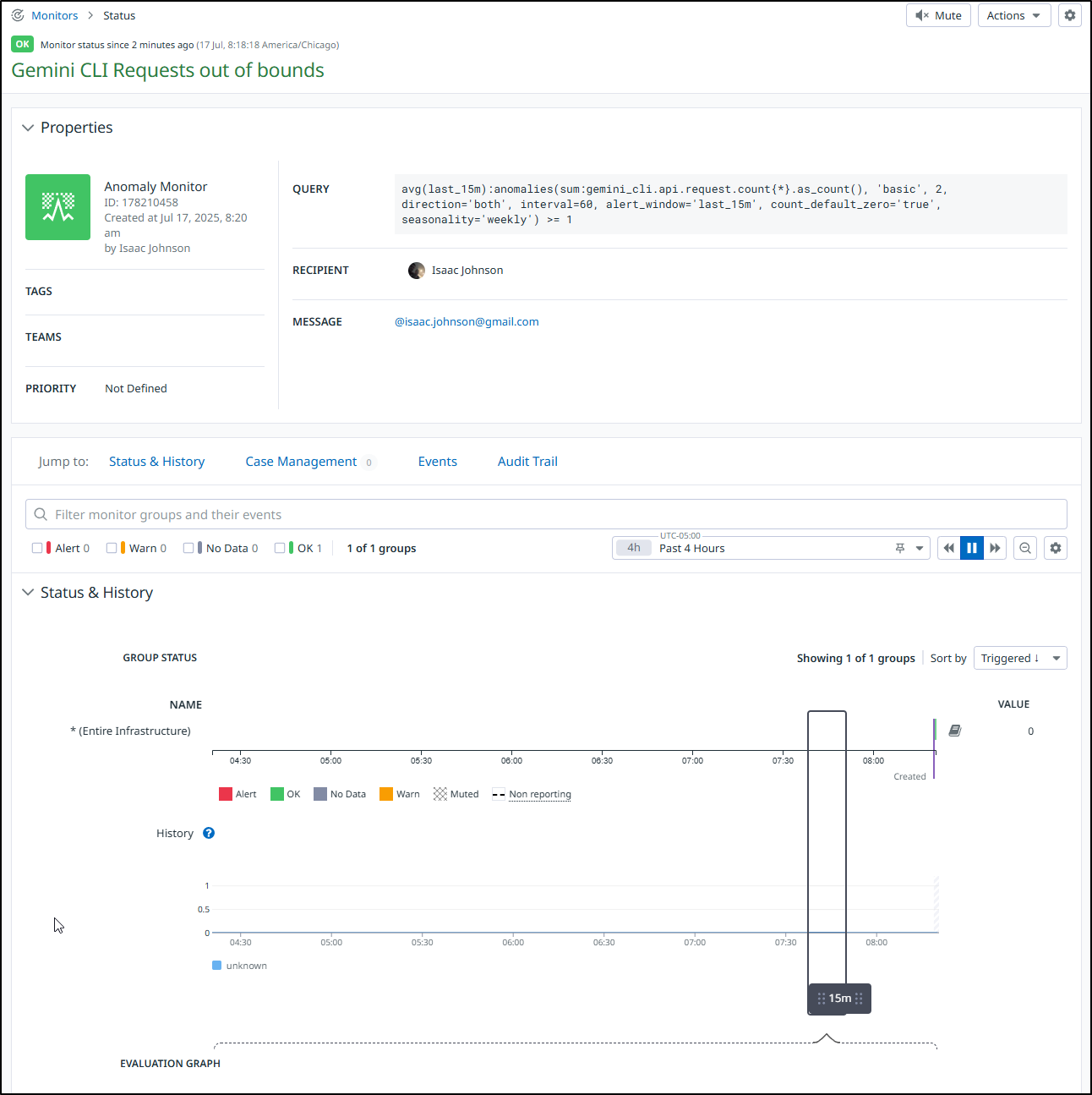Expand time range dropdown arrow
The image size is (1092, 1095).
coord(920,548)
